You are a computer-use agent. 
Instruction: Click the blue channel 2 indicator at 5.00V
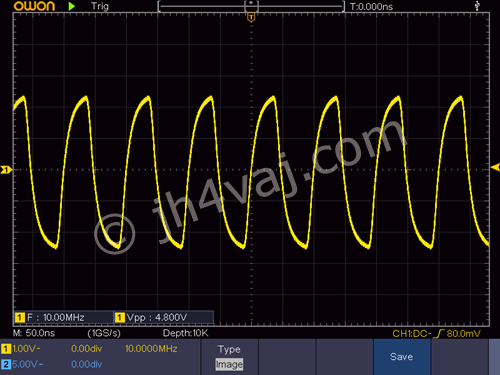(6, 364)
